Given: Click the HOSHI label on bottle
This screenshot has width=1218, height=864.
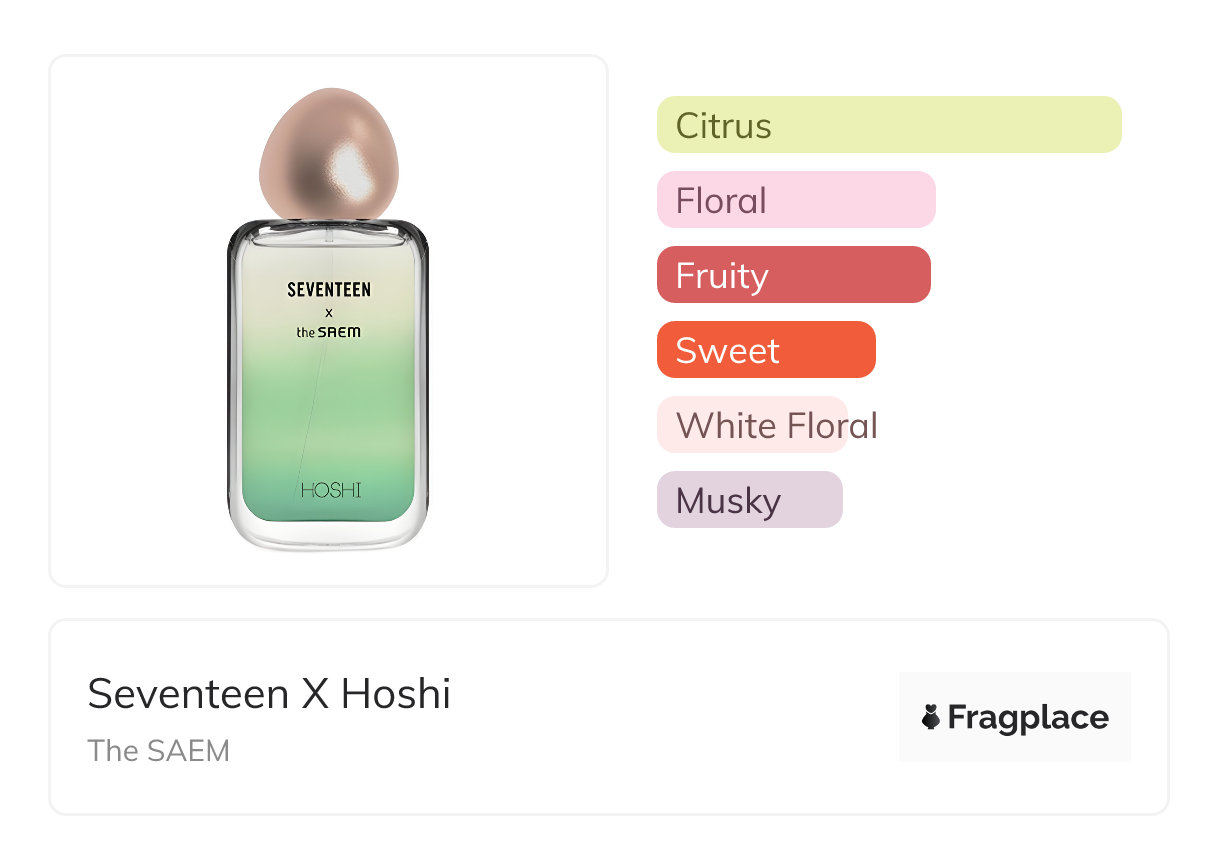Looking at the screenshot, I should (330, 490).
